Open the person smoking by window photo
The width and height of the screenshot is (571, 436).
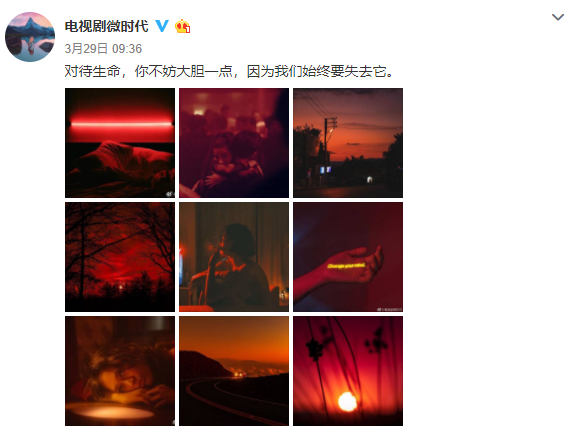(234, 257)
